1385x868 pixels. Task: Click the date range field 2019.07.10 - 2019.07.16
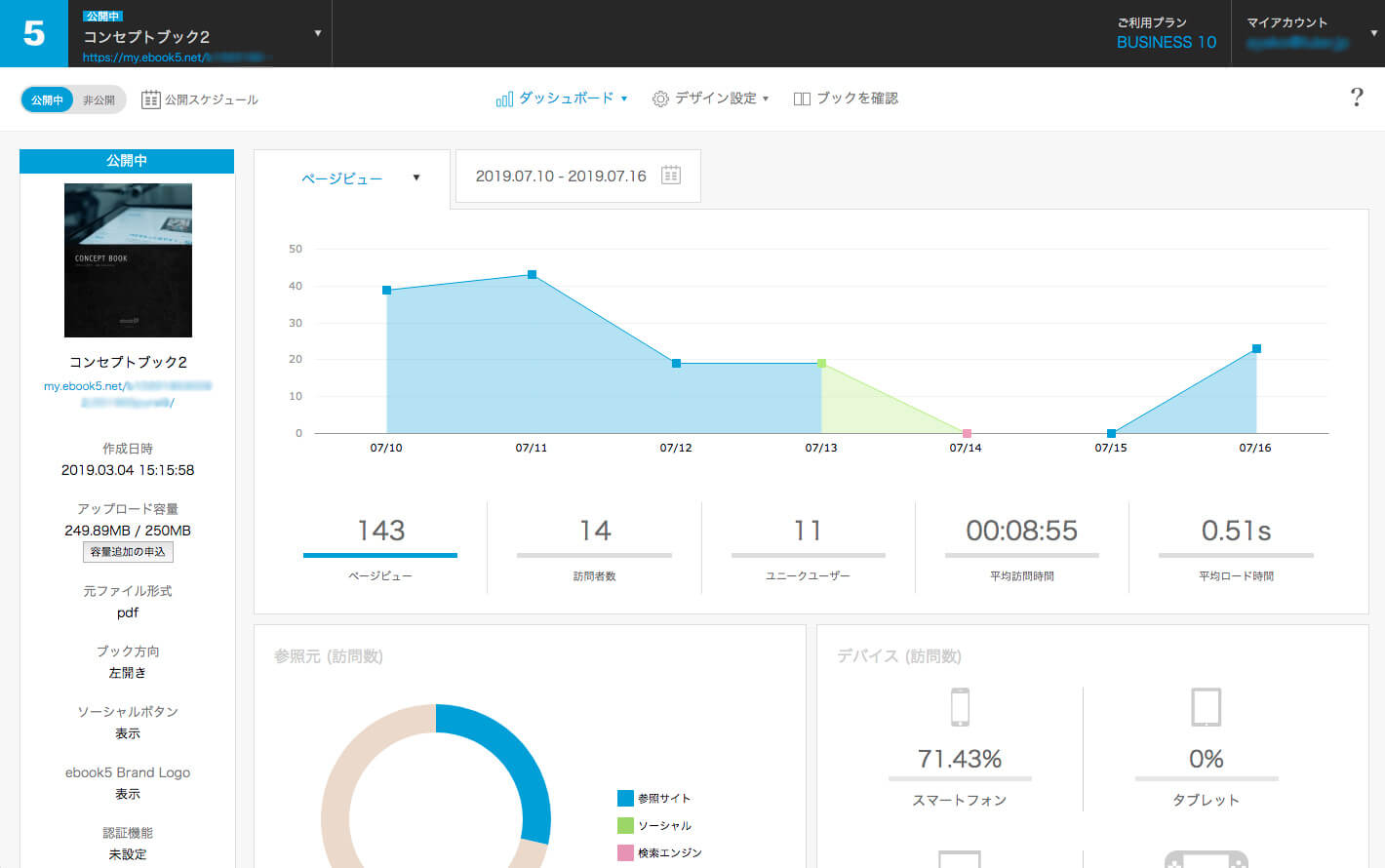[578, 176]
